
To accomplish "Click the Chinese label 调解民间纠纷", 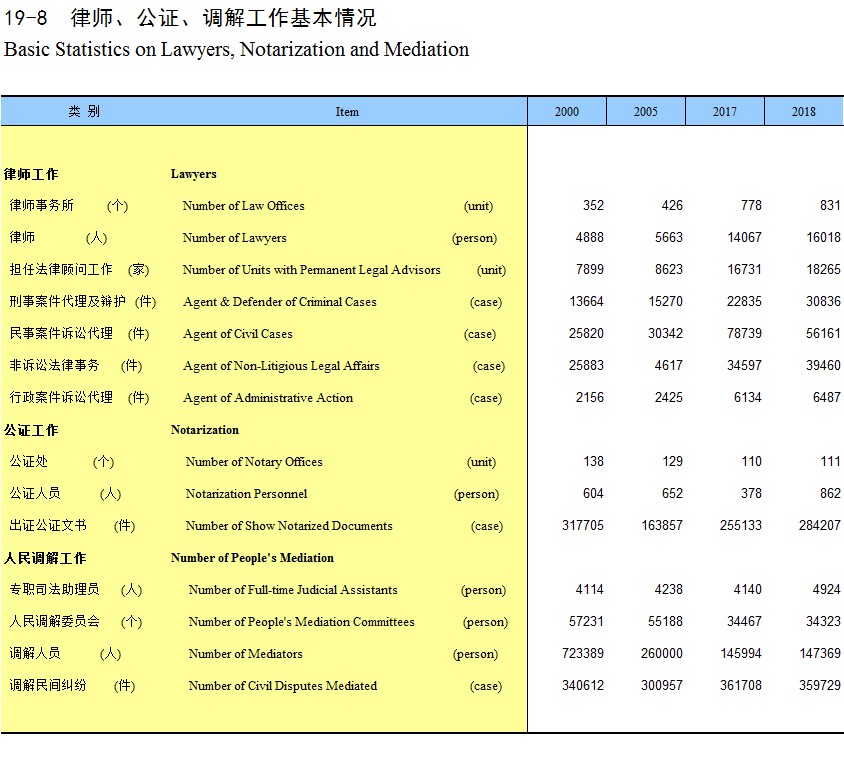I will pyautogui.click(x=48, y=685).
